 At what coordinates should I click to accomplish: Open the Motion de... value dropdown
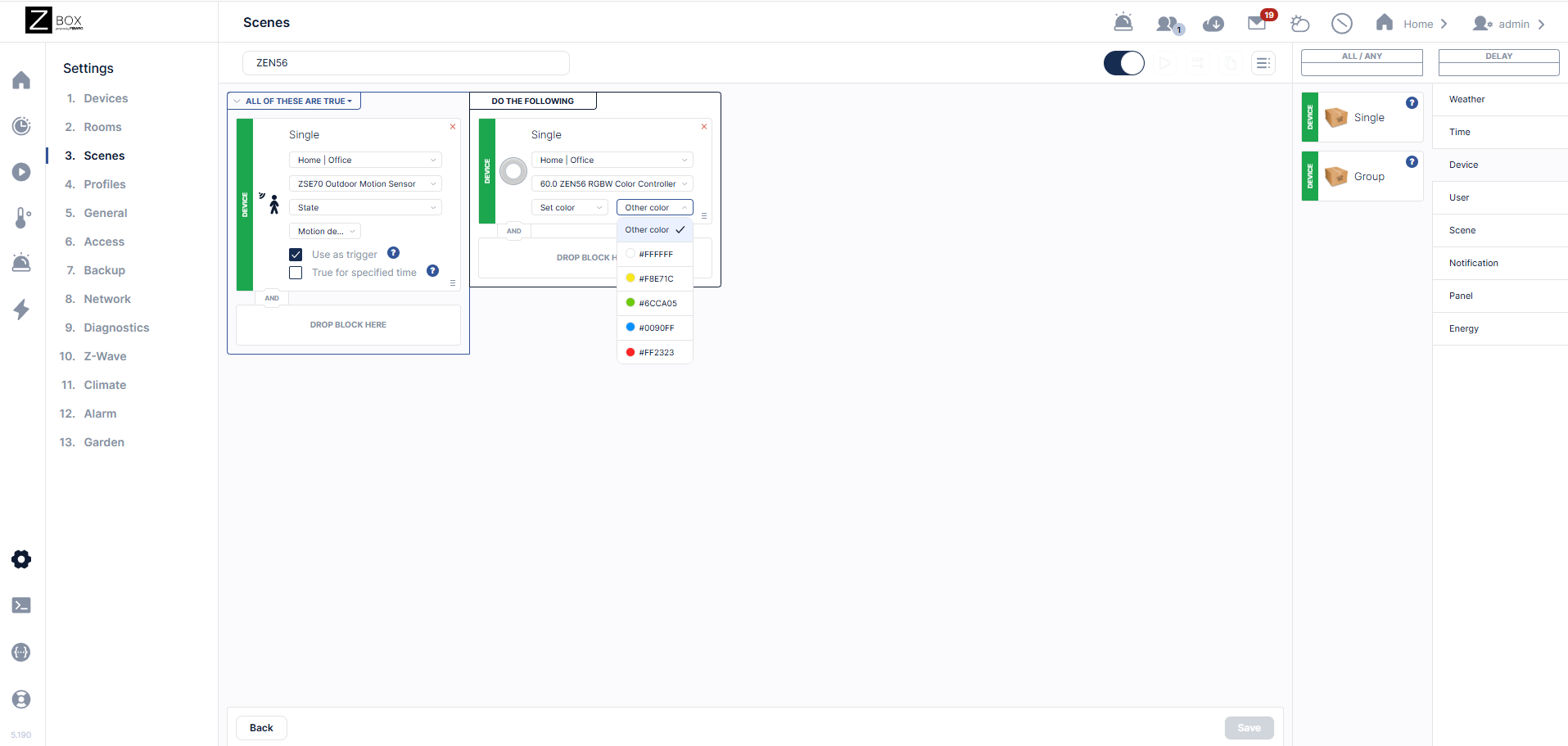(x=325, y=232)
